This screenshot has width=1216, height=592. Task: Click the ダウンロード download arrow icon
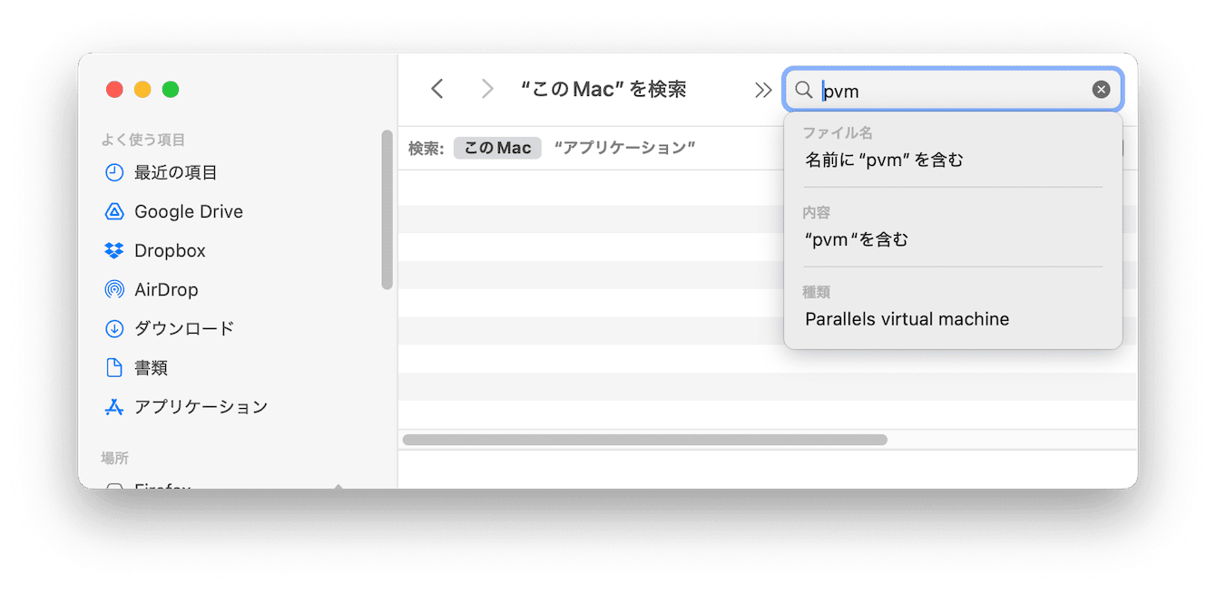coord(114,328)
